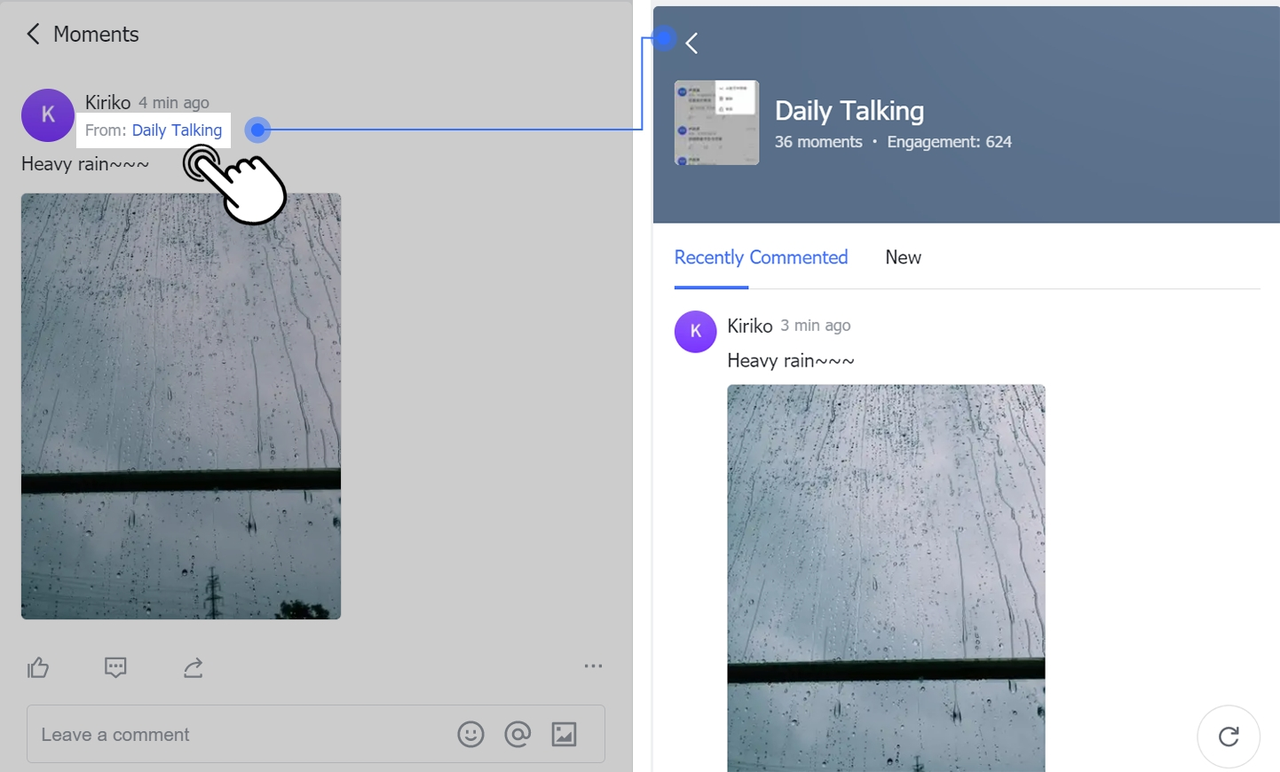Image resolution: width=1280 pixels, height=772 pixels.
Task: Open Kiriko's avatar in the Moments post
Action: (x=48, y=116)
